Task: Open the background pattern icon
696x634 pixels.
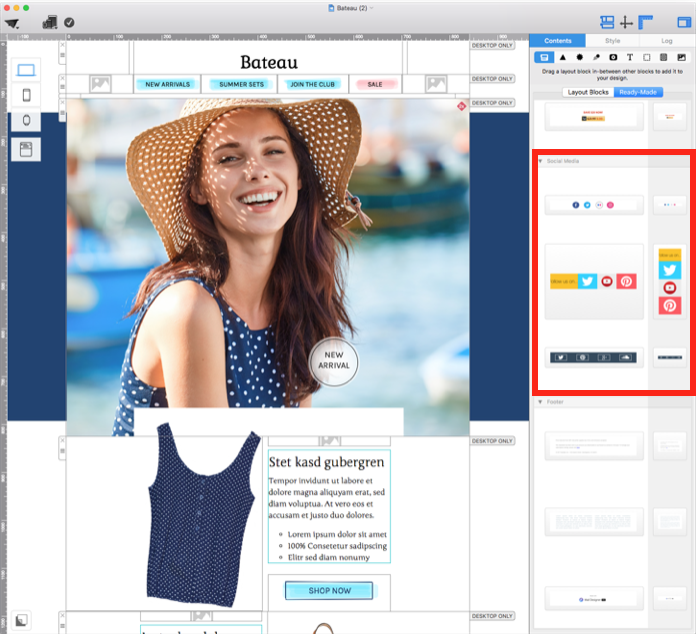Action: click(664, 57)
